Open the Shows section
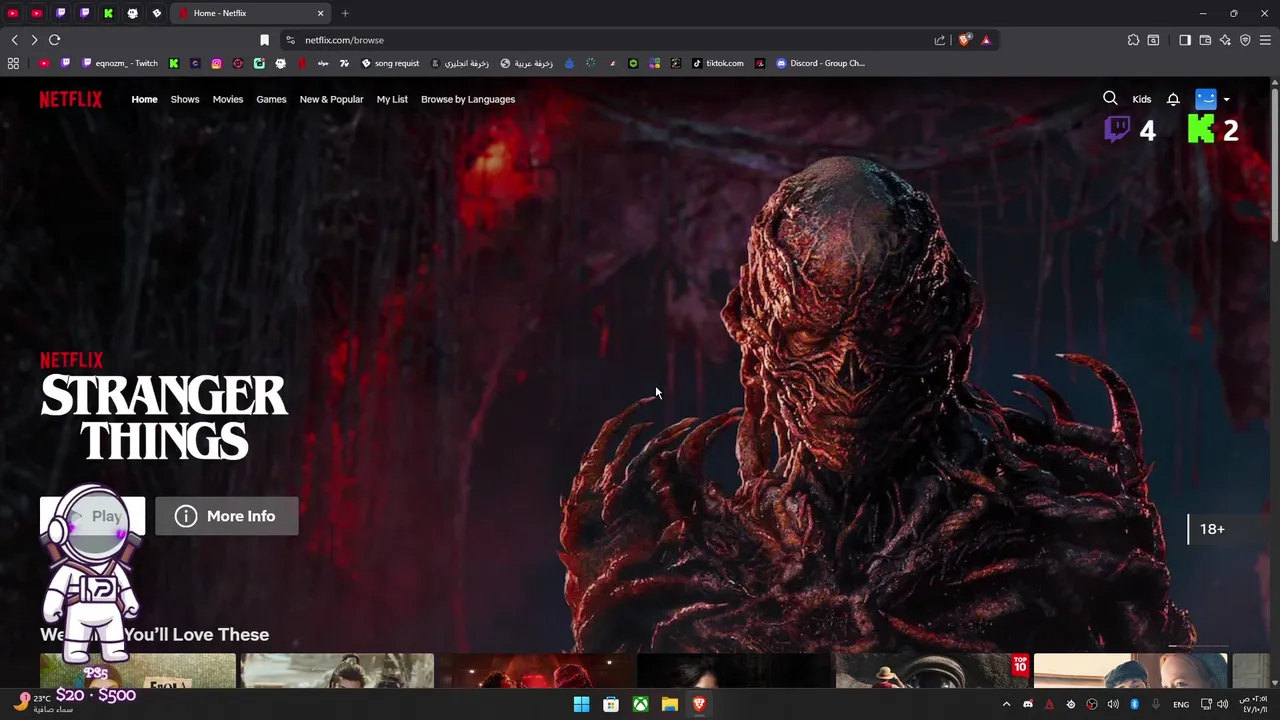This screenshot has height=720, width=1280. point(185,99)
